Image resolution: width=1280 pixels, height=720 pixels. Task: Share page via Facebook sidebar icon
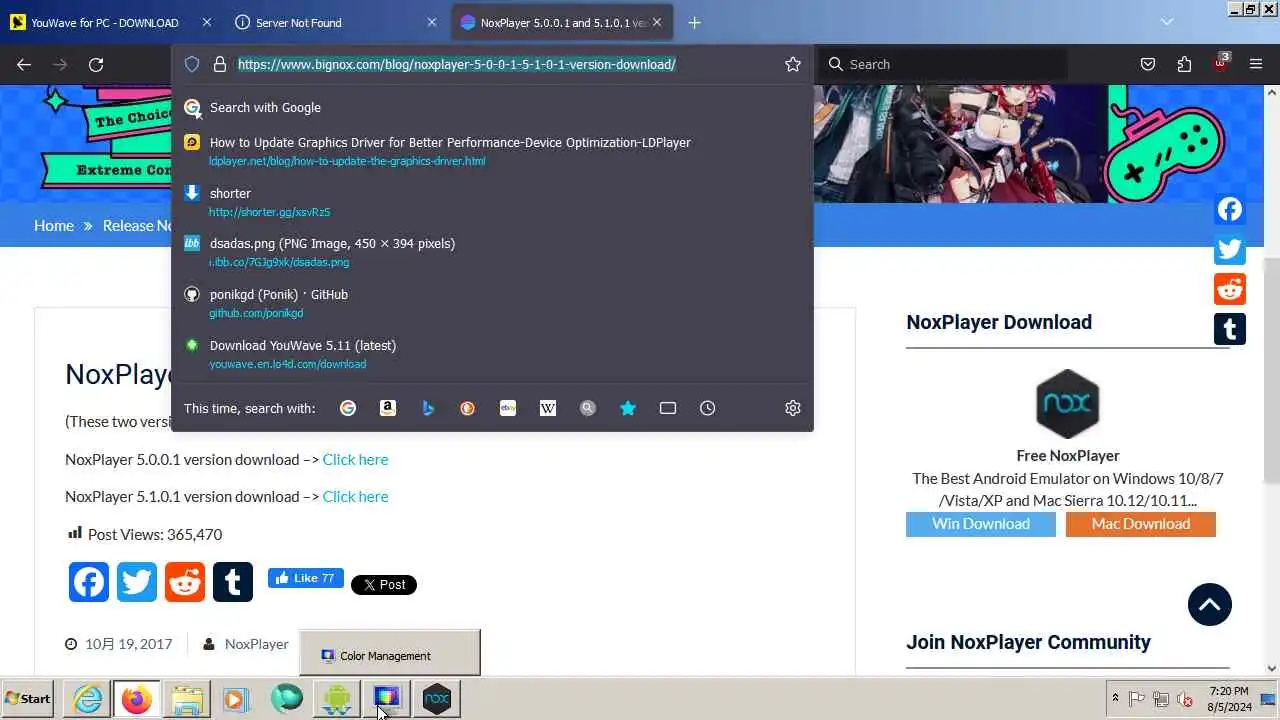pos(1230,209)
